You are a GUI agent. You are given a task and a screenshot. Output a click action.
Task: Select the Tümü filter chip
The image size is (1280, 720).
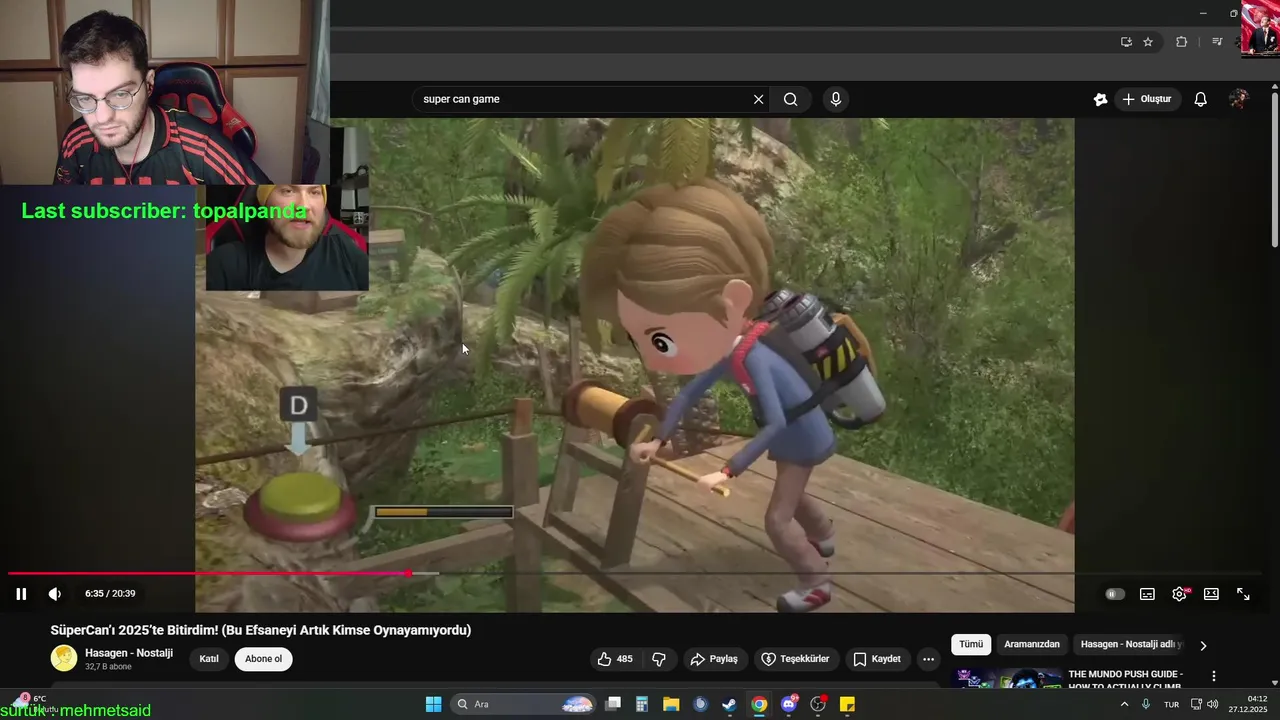(x=971, y=645)
